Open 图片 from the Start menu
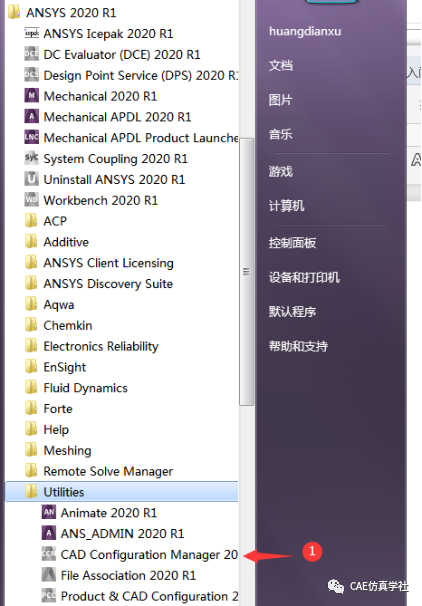Image resolution: width=422 pixels, height=606 pixels. tap(281, 100)
